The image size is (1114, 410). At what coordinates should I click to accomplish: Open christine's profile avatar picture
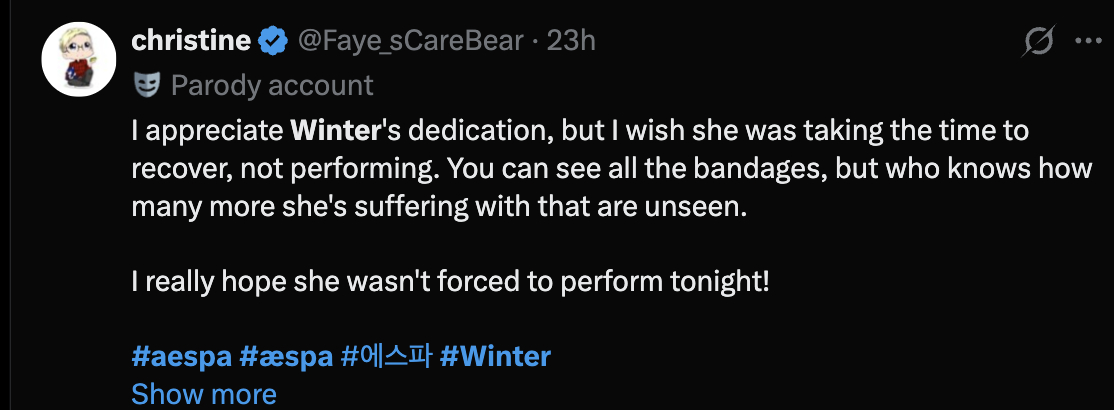point(79,59)
